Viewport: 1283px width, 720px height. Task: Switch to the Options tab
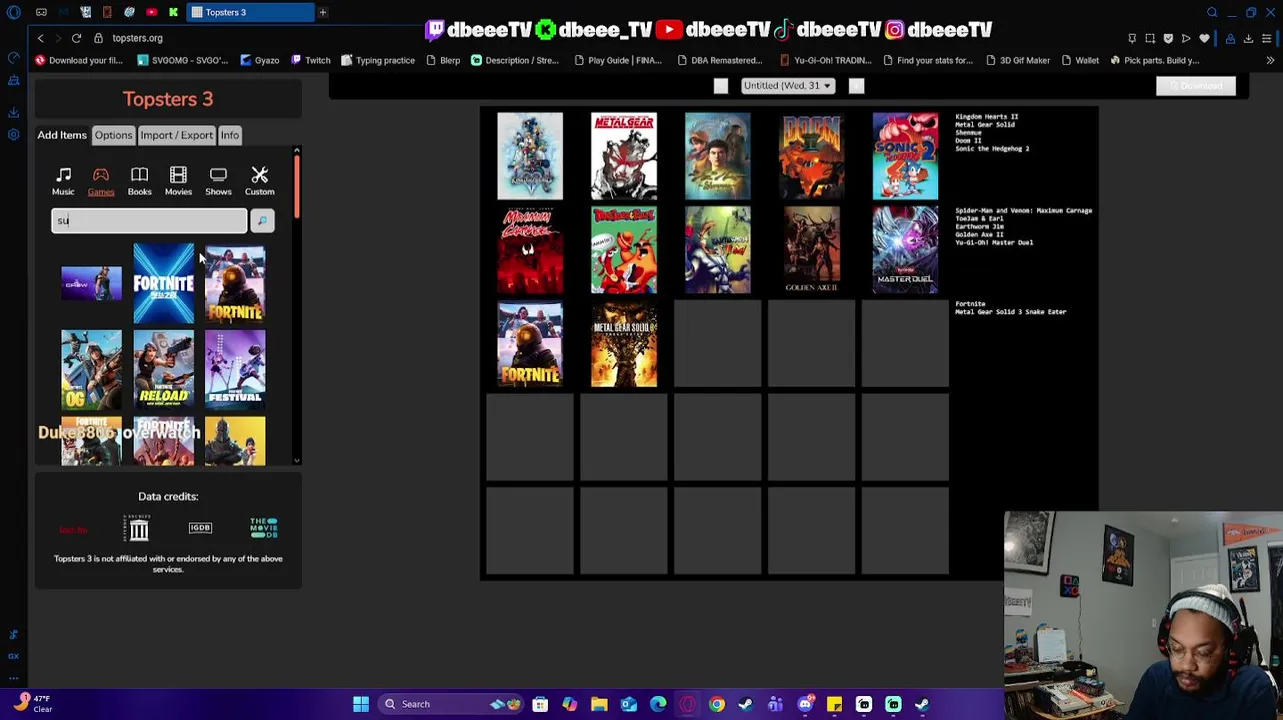[x=113, y=135]
